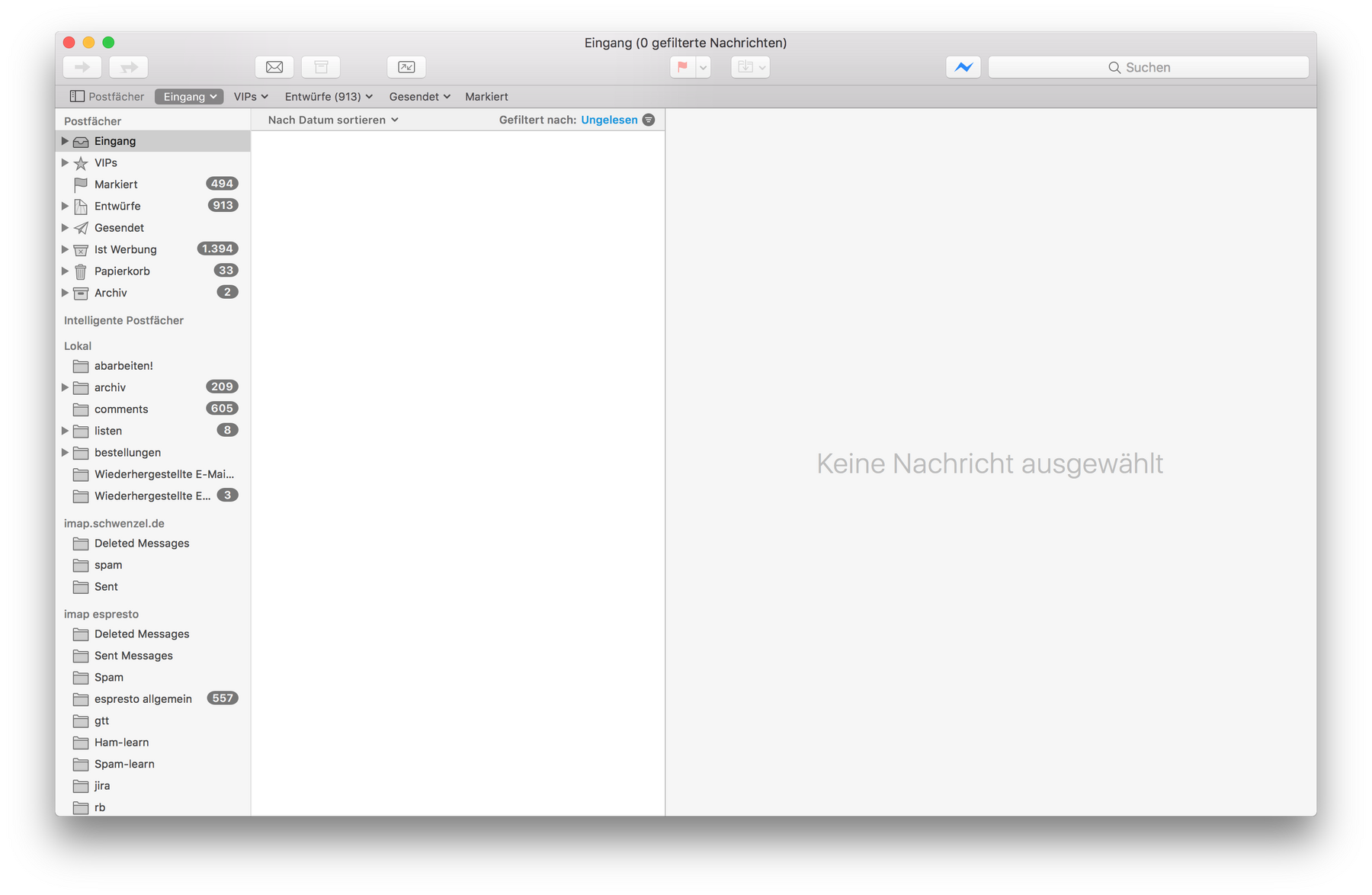Screen dimensions: 1372x895
Task: Open the rb folder
Action: [x=152, y=807]
